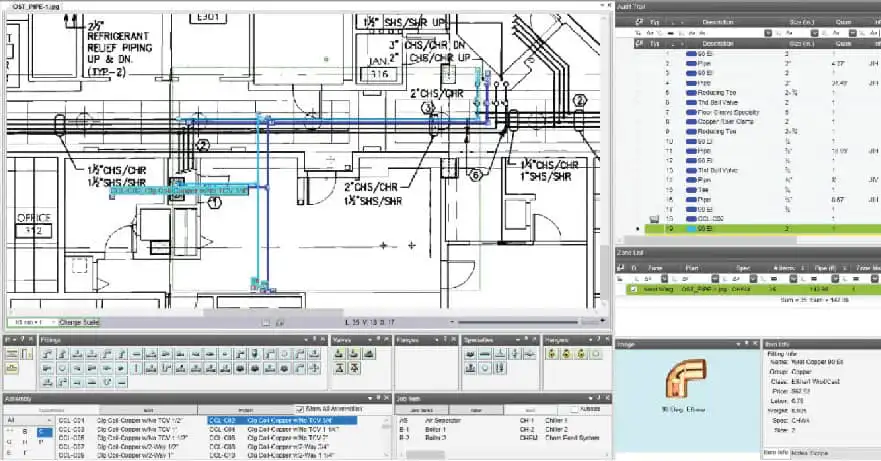Viewport: 881px width, 461px height.
Task: Switch to the Item Info tab
Action: coord(775,453)
